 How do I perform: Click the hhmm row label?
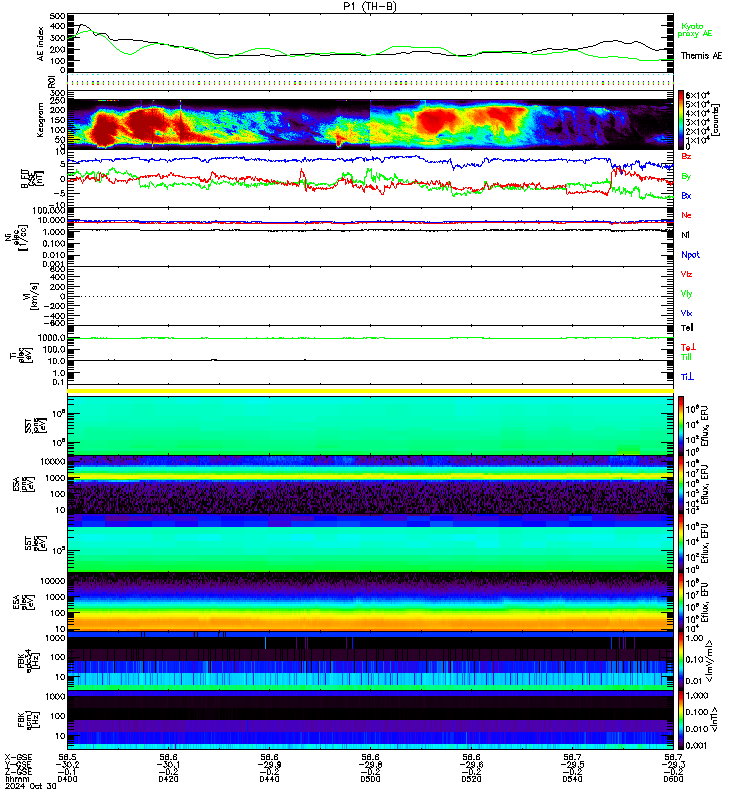coord(16,779)
